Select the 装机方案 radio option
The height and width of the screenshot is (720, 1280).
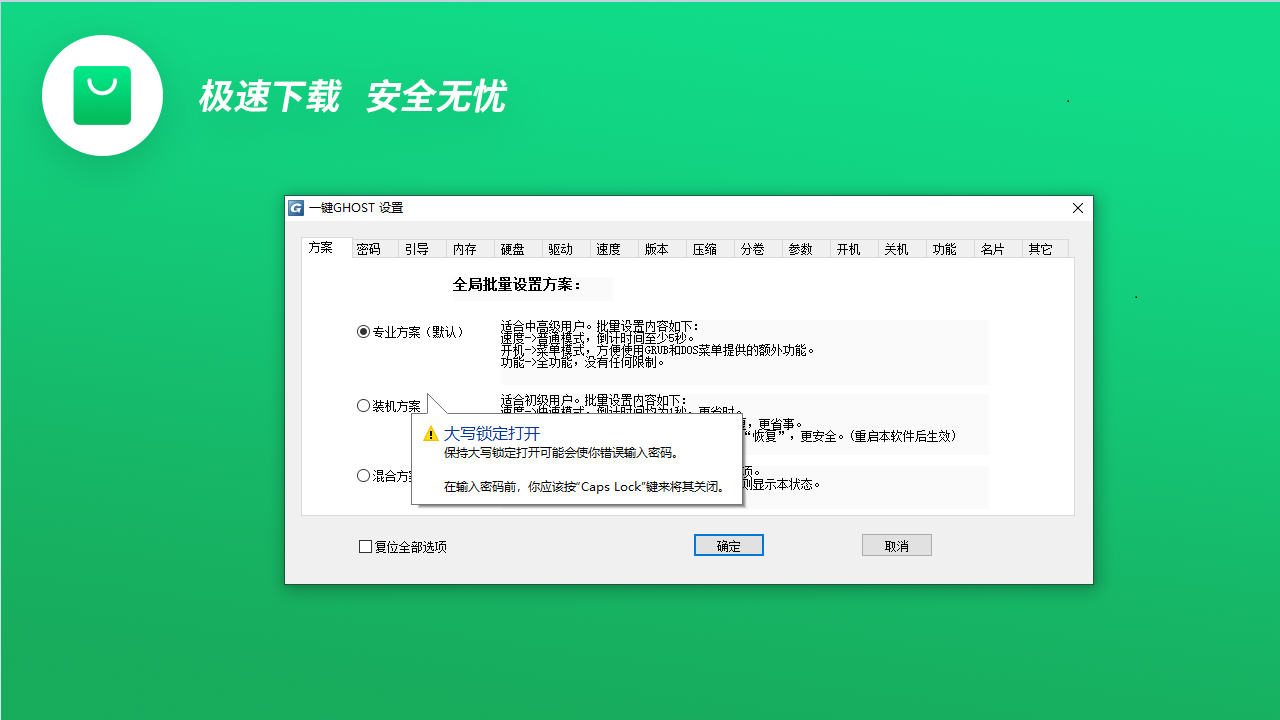[362, 405]
